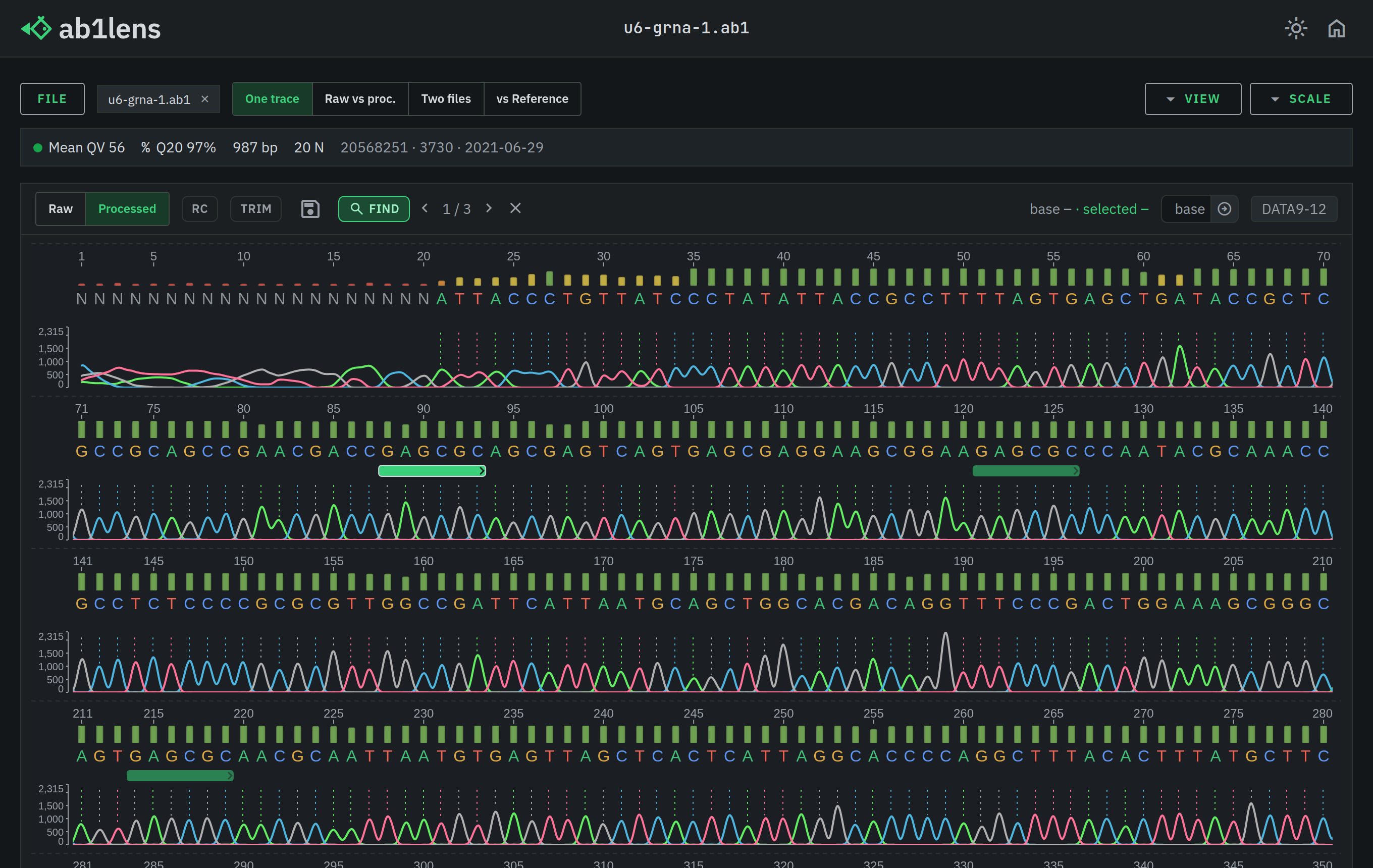Click the DATA9-12 channel chip
Screen dimensions: 1373x868
1294,209
